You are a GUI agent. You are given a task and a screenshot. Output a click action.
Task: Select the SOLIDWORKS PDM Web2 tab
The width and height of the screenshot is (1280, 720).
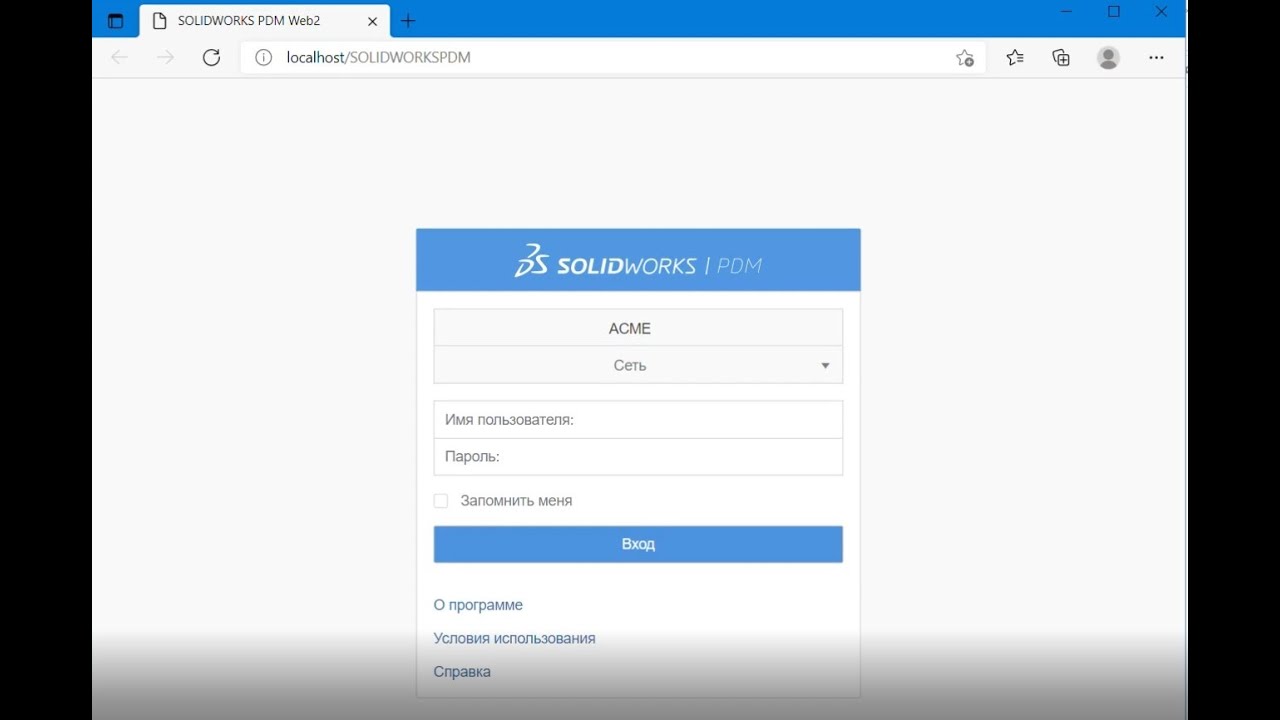tap(263, 21)
